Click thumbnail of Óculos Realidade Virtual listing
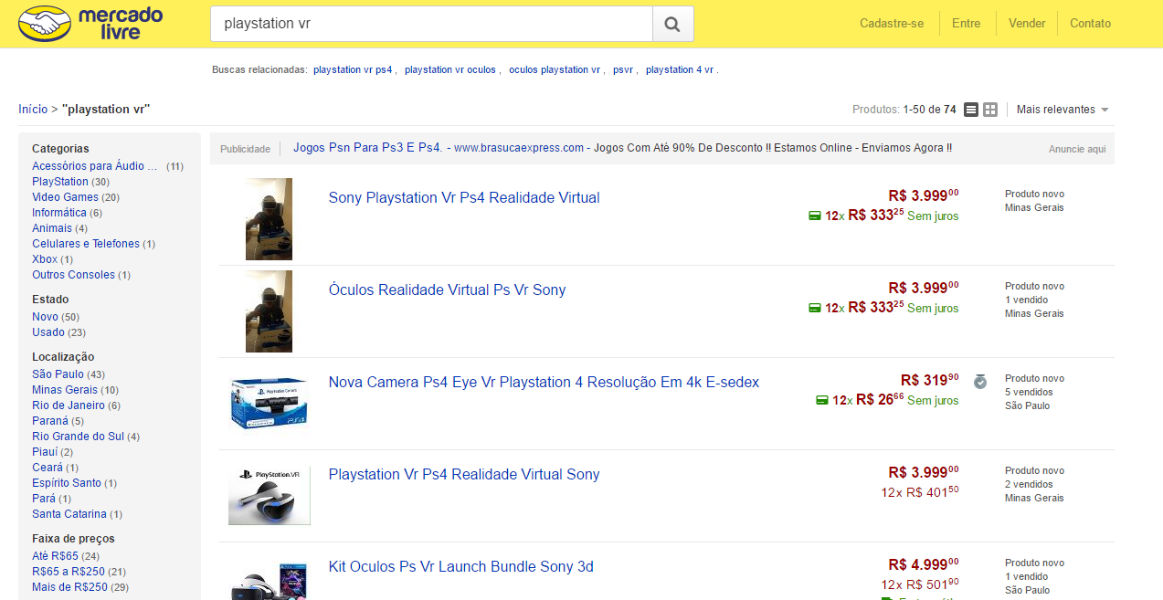 (268, 311)
